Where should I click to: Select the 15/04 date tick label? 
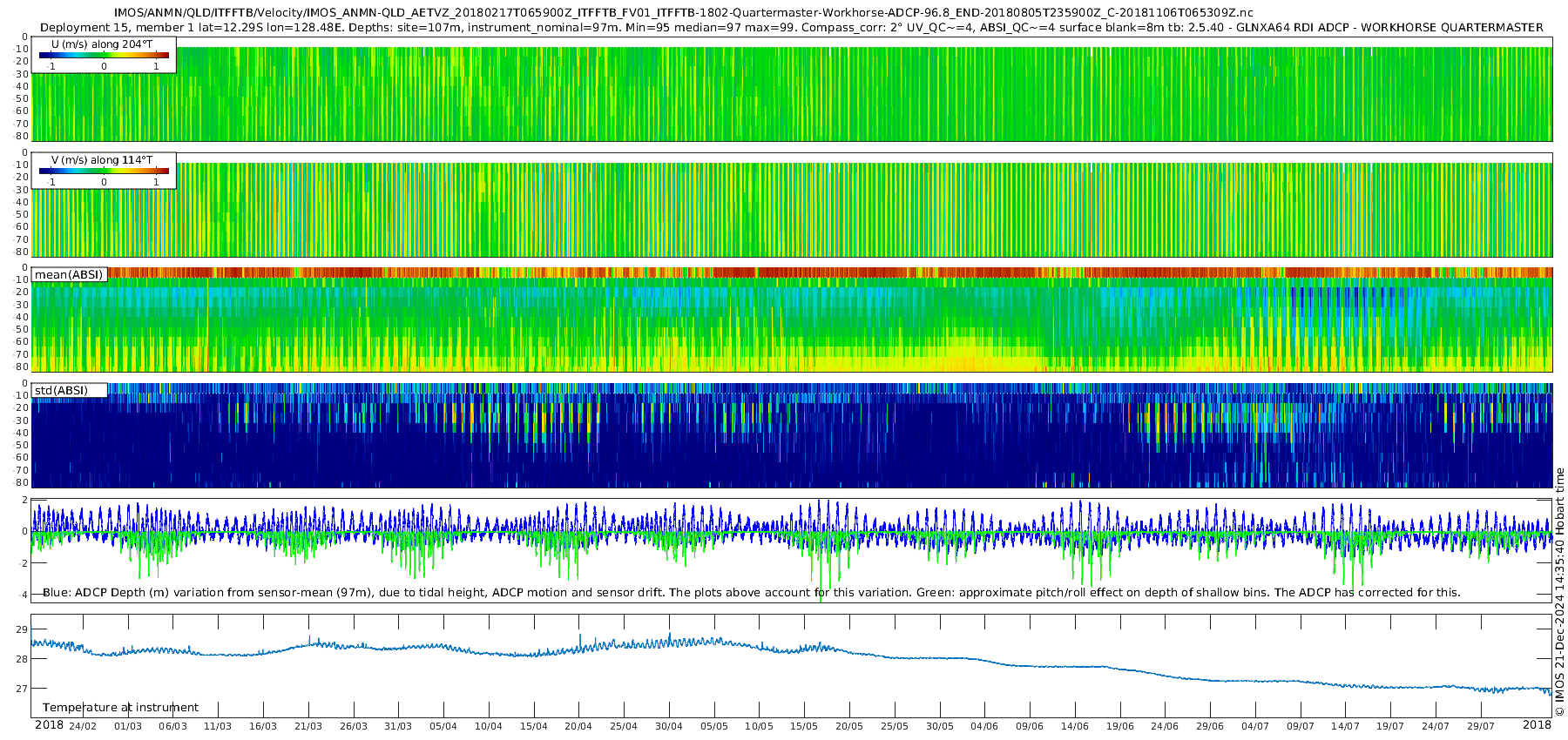pyautogui.click(x=534, y=726)
